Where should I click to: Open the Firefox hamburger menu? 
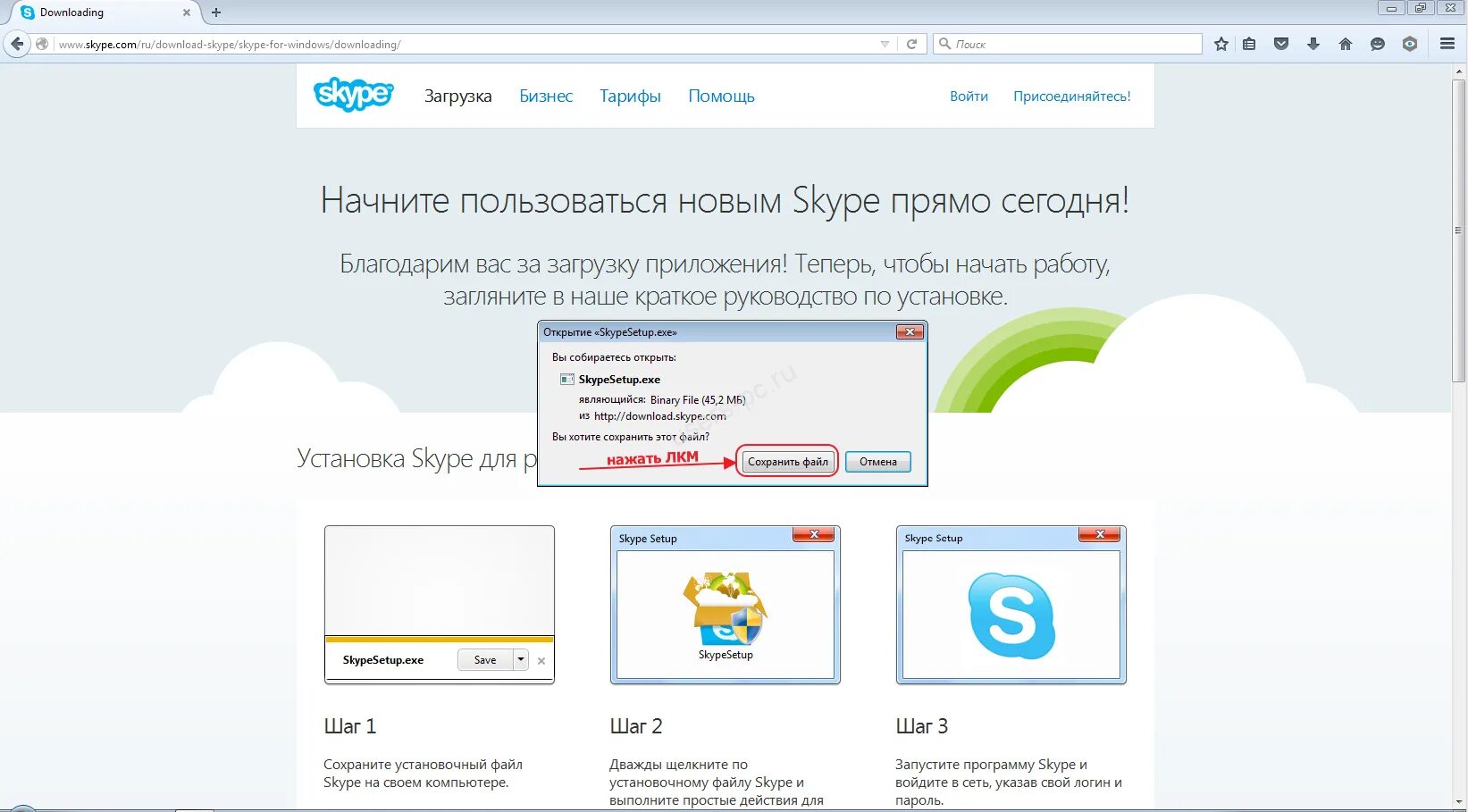pyautogui.click(x=1447, y=44)
